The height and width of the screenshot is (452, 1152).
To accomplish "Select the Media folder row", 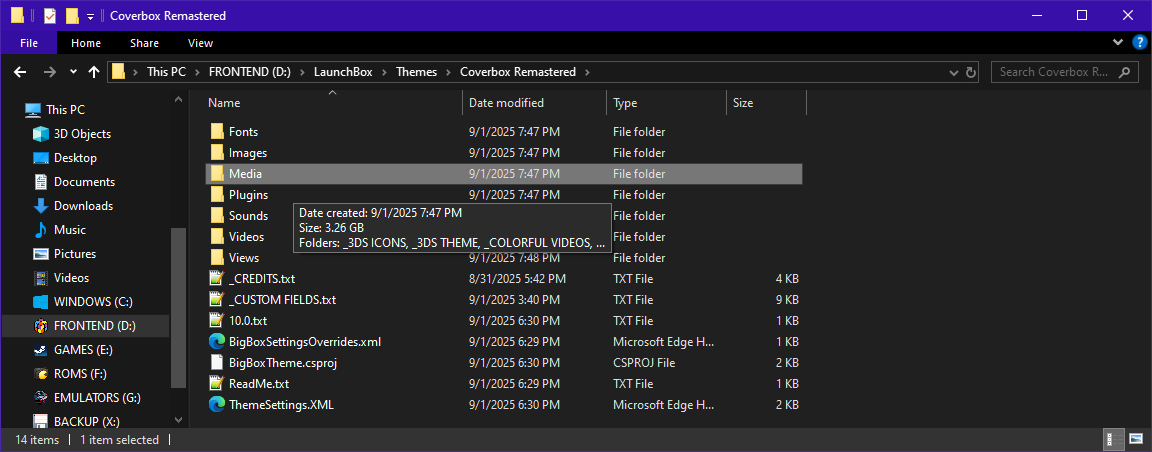I will (503, 174).
